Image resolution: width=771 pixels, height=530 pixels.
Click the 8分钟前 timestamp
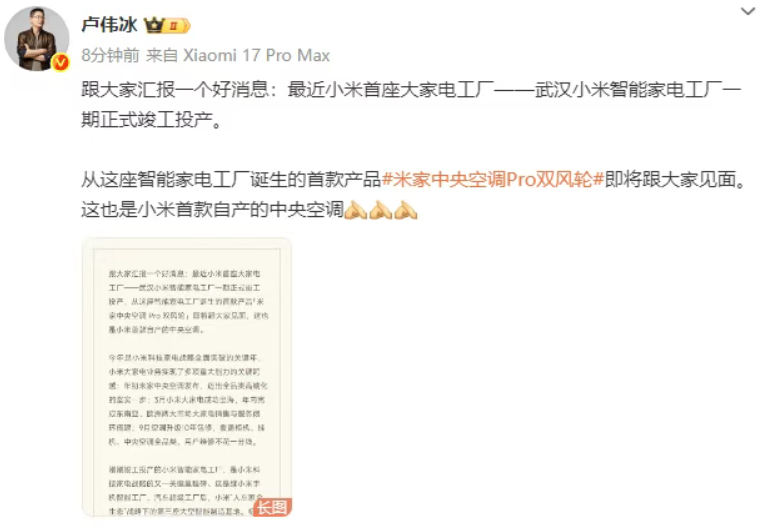pyautogui.click(x=111, y=55)
